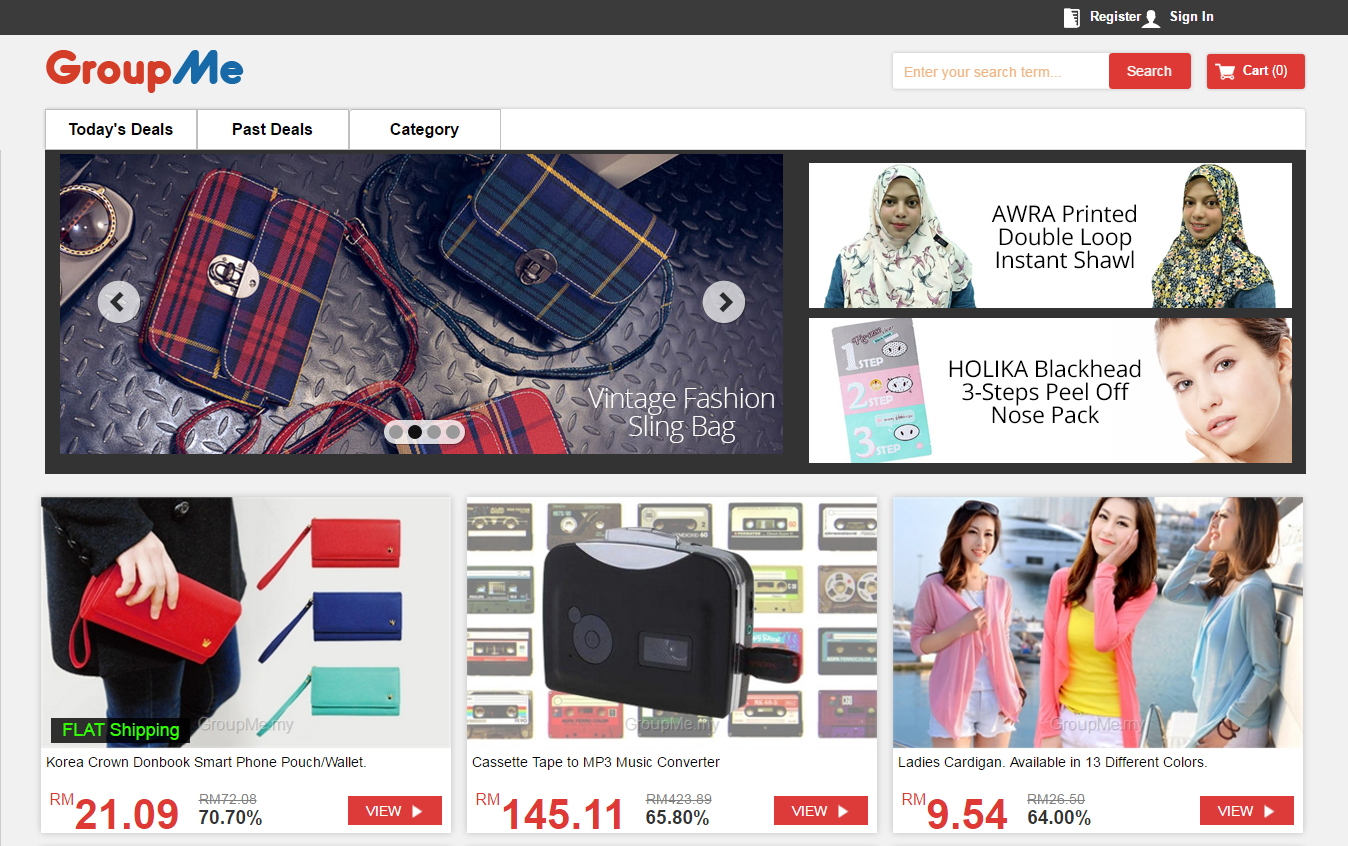Select the first carousel dot

click(x=396, y=432)
